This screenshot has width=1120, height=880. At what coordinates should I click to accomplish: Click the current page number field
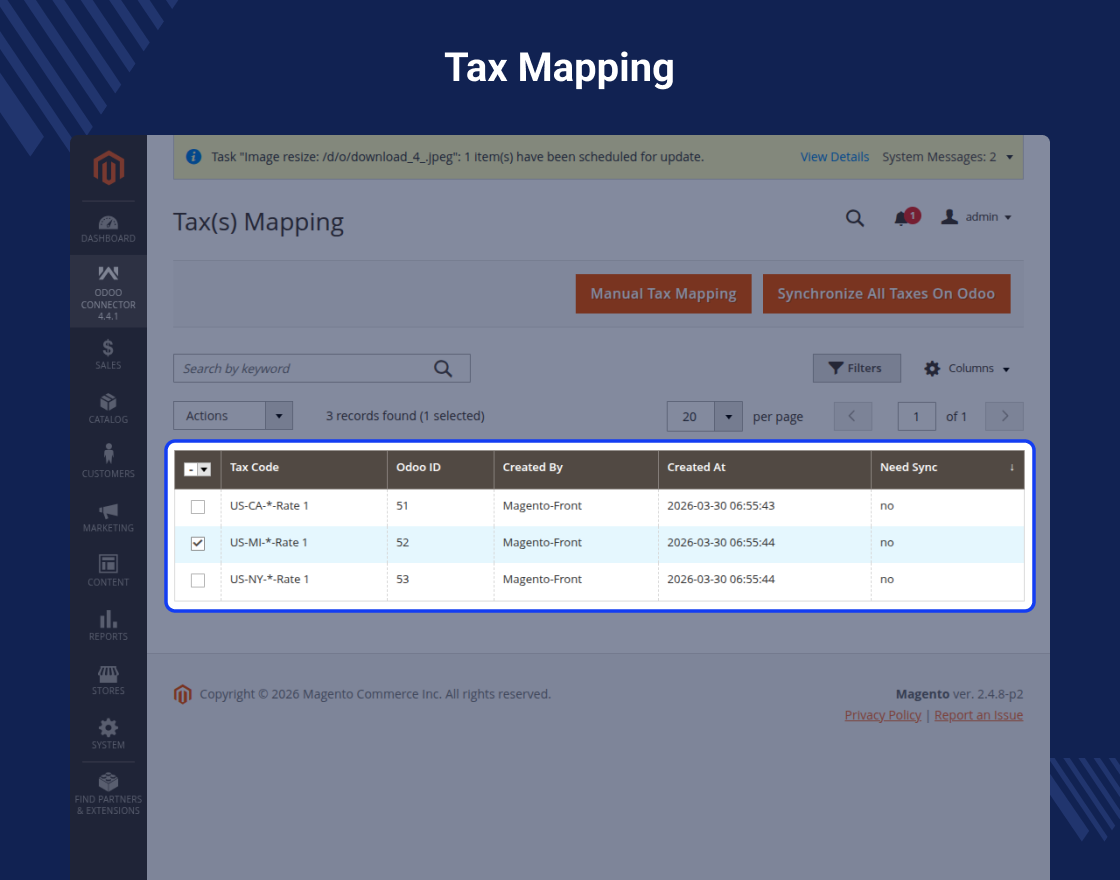tap(916, 416)
